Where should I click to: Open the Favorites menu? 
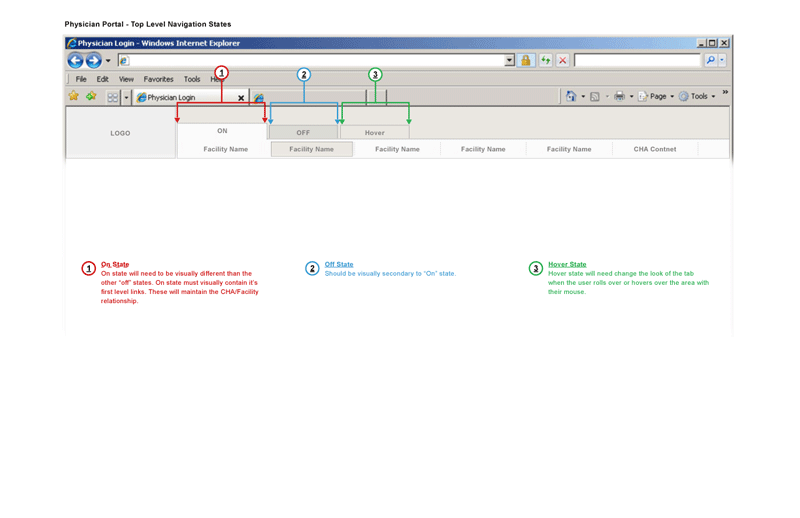(158, 79)
